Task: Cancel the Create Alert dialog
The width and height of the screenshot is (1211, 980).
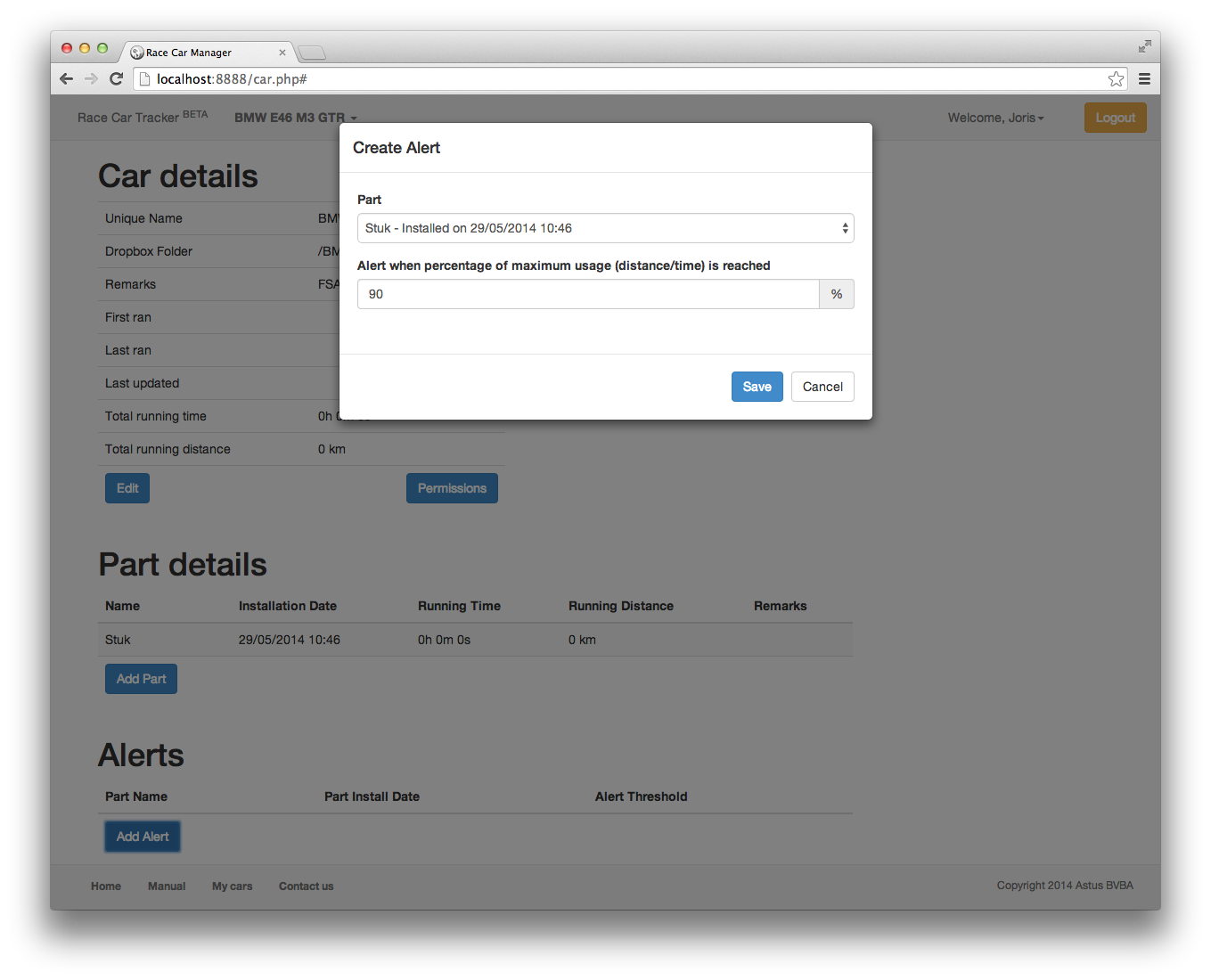Action: pos(822,387)
